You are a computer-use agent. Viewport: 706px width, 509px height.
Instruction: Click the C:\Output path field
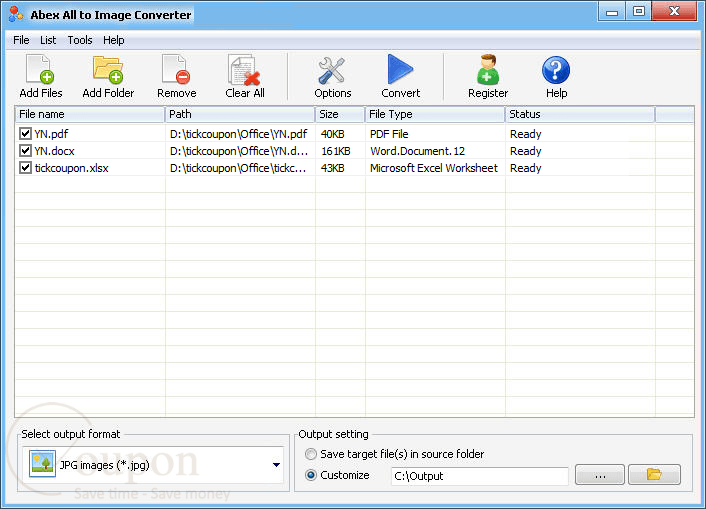[x=480, y=476]
